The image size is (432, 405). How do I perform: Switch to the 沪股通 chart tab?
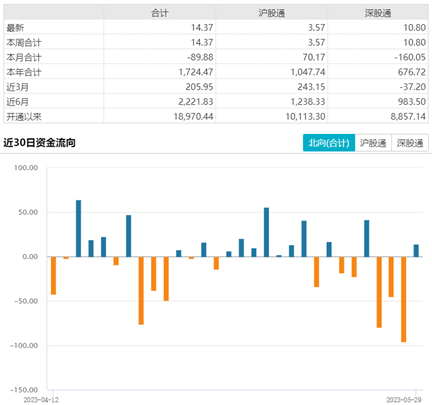point(373,143)
